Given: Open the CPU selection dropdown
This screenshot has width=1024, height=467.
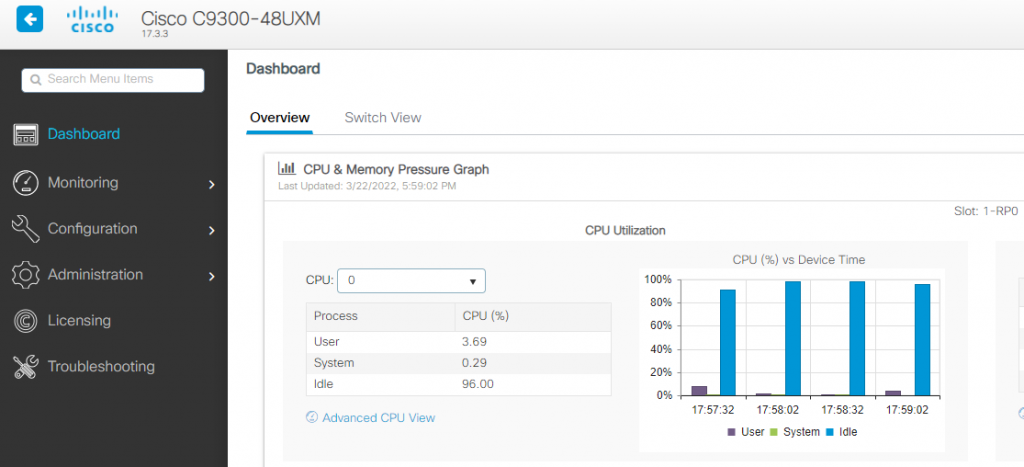Looking at the screenshot, I should click(x=411, y=280).
